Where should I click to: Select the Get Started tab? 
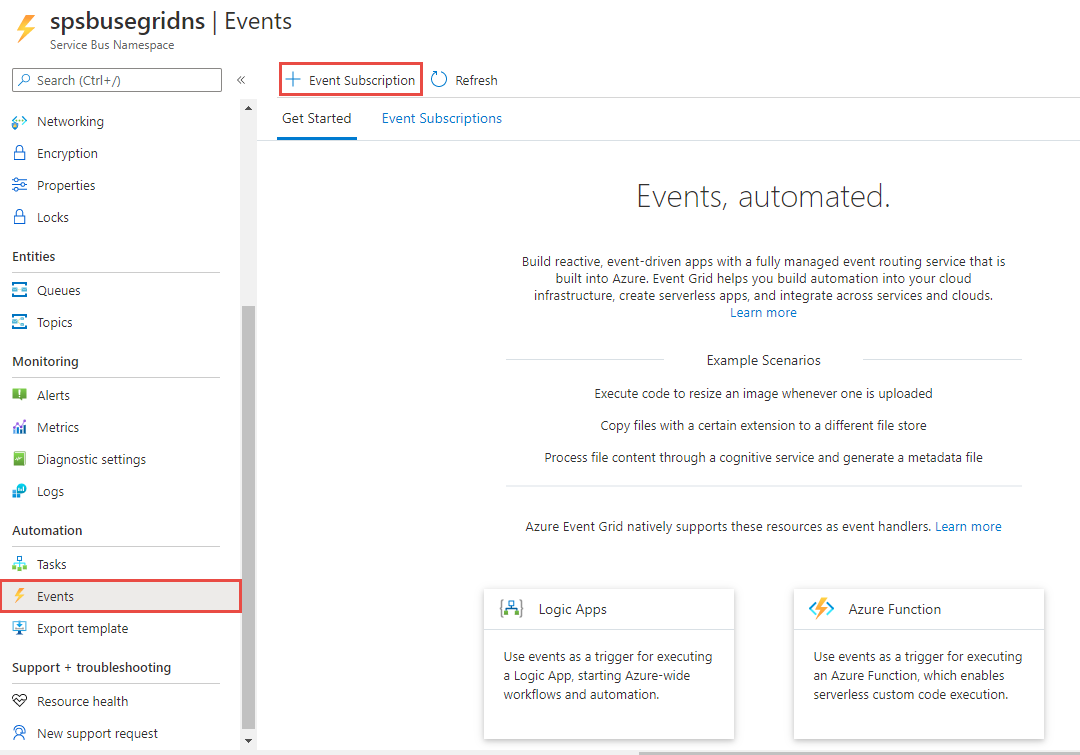[x=316, y=118]
